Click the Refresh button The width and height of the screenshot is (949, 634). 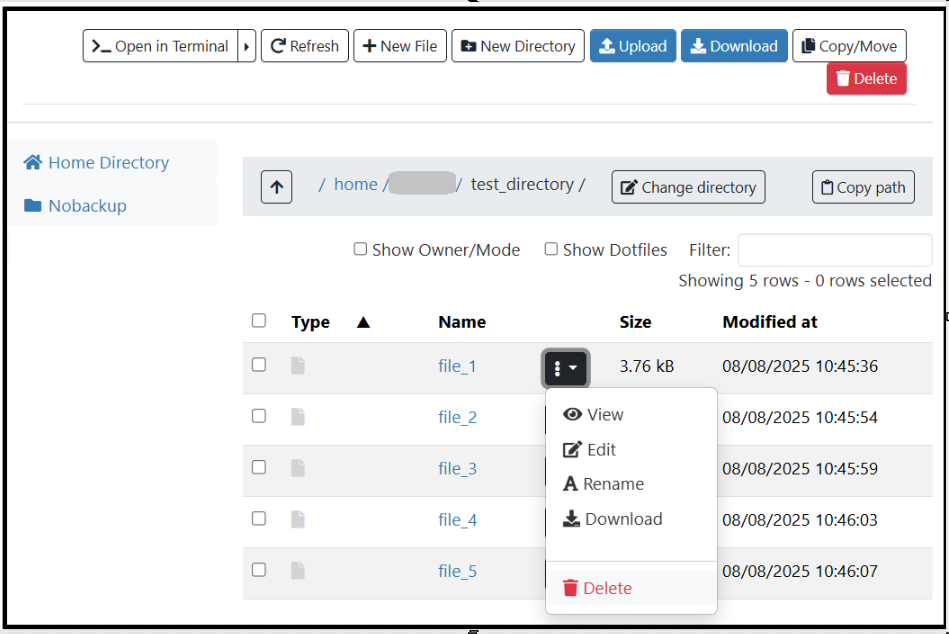point(305,46)
